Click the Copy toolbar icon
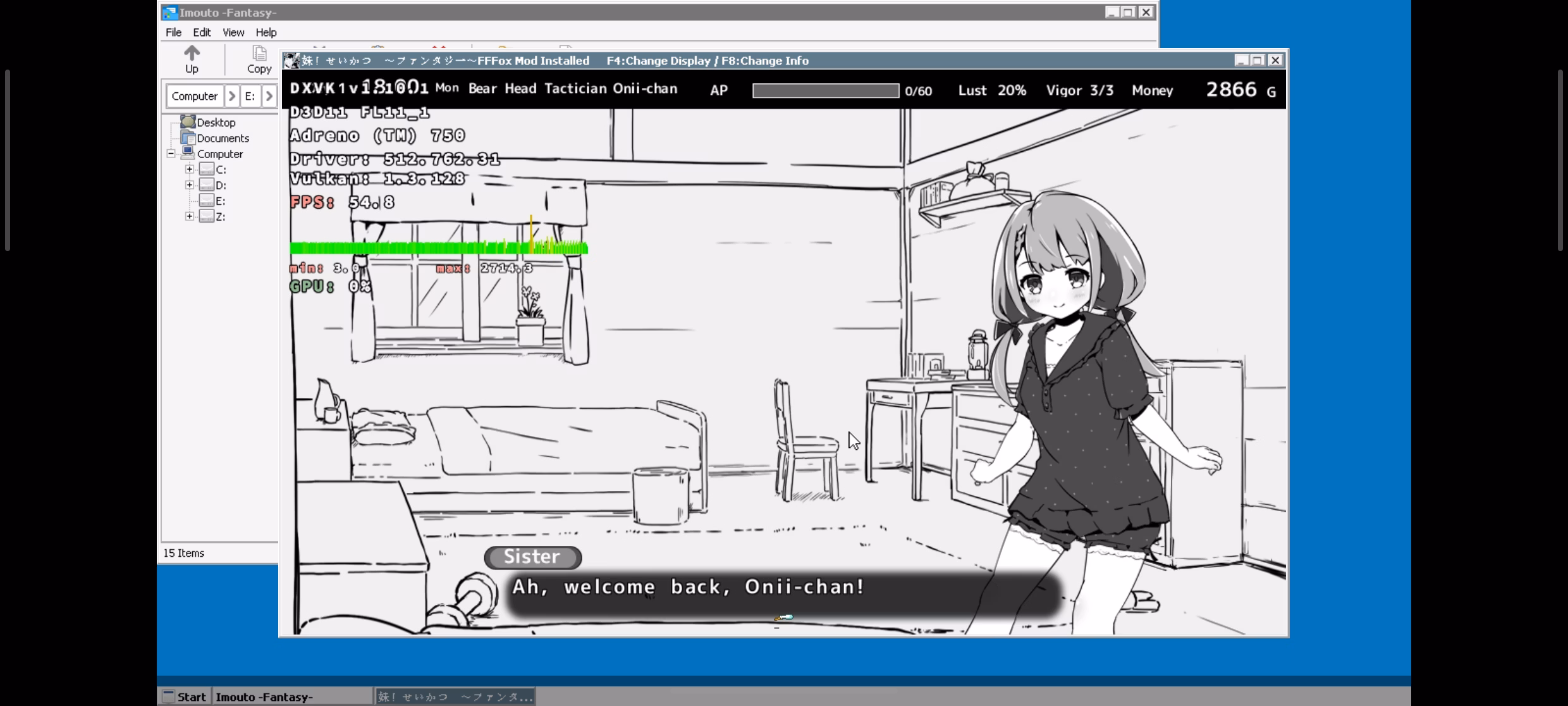Screen dimensions: 1568x706 pos(259,54)
